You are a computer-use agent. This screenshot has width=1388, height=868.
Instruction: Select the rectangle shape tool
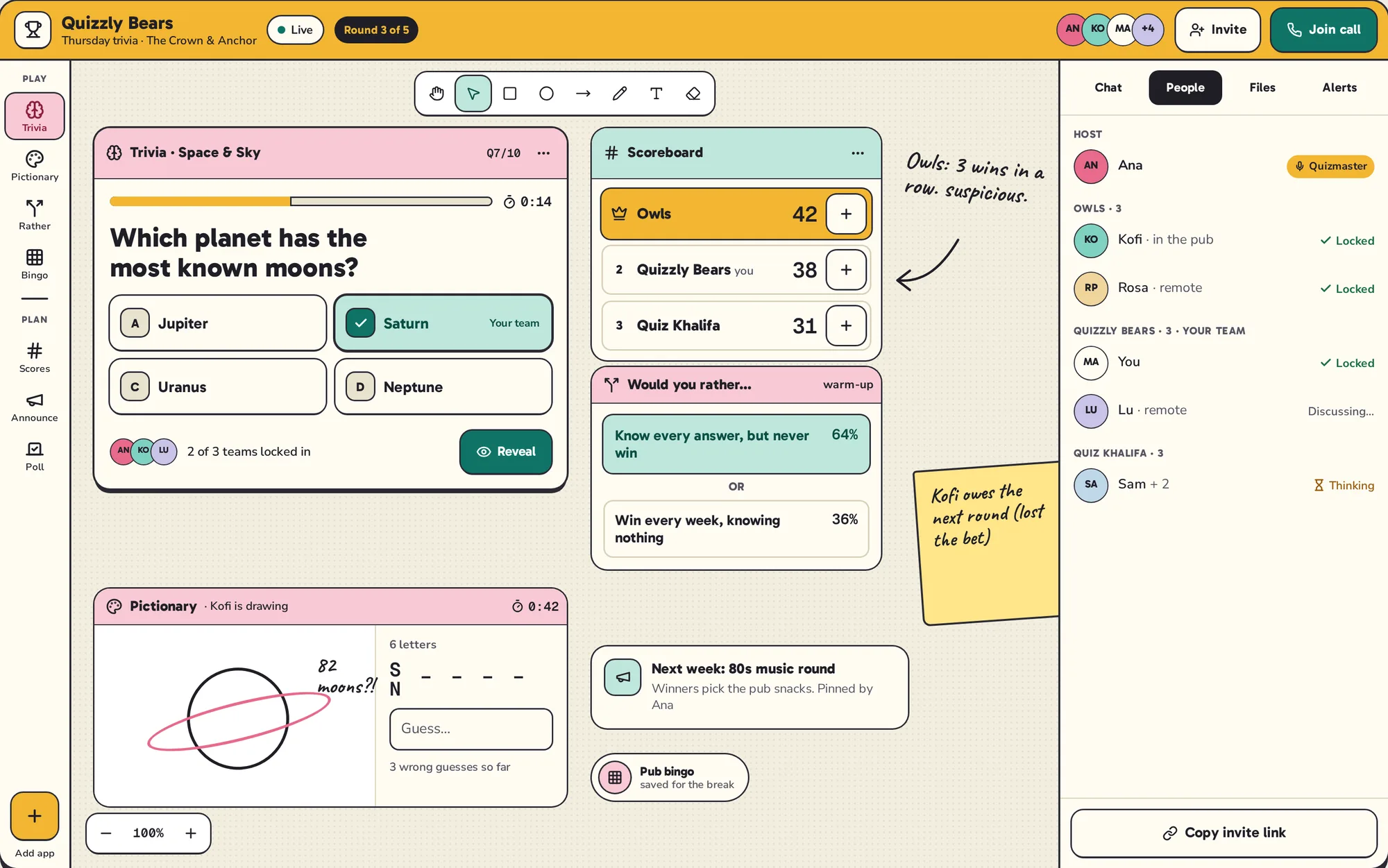[x=510, y=94]
